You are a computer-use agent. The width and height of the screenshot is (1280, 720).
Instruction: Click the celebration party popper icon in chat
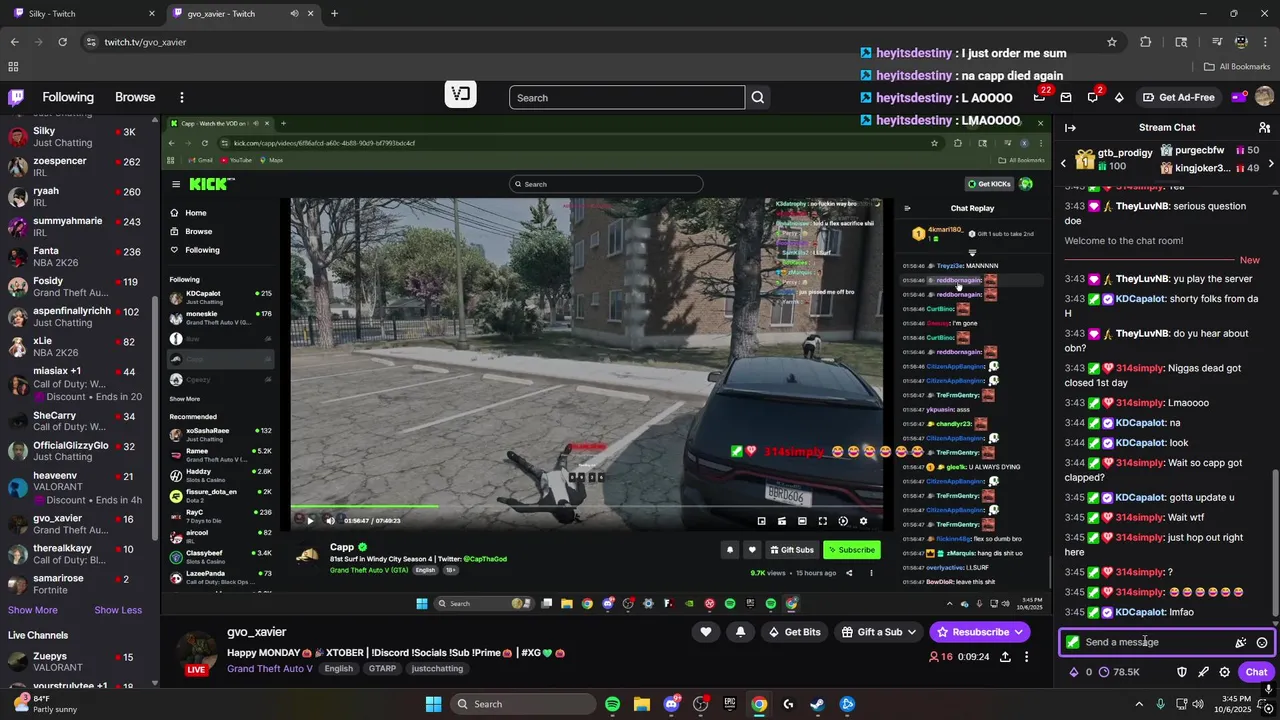pos(1241,642)
